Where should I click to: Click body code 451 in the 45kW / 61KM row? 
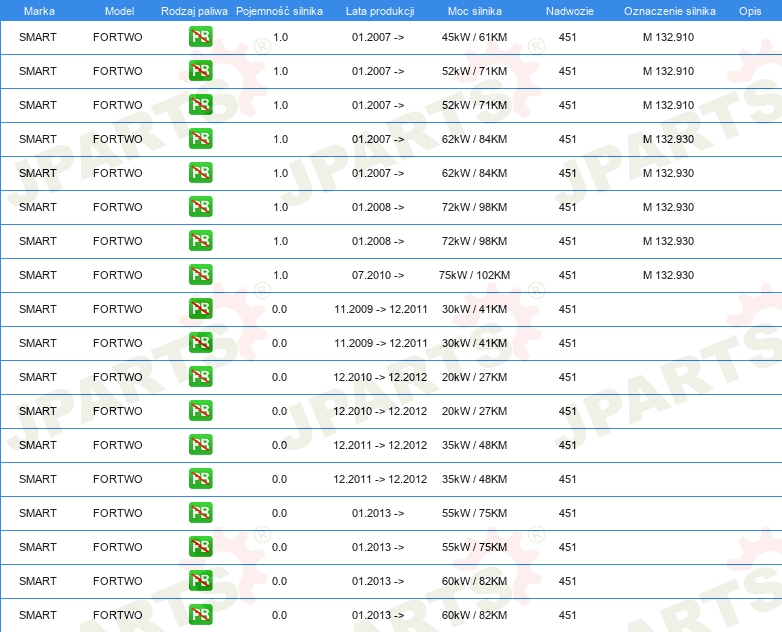[x=568, y=37]
